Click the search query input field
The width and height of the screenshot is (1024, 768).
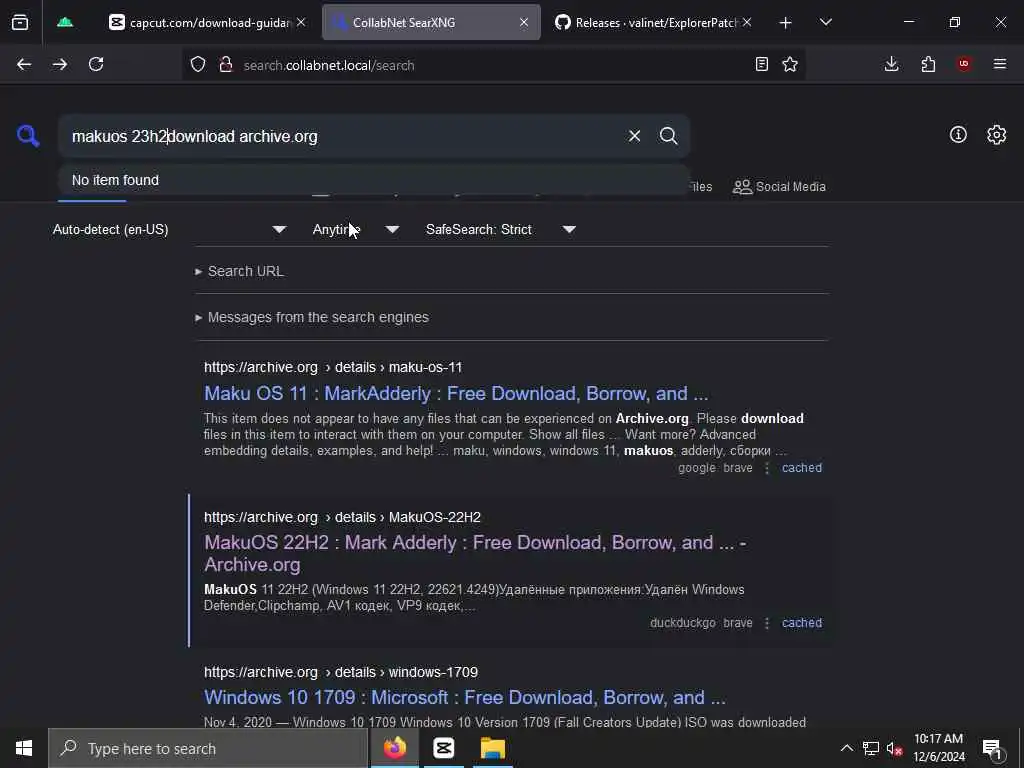click(343, 136)
